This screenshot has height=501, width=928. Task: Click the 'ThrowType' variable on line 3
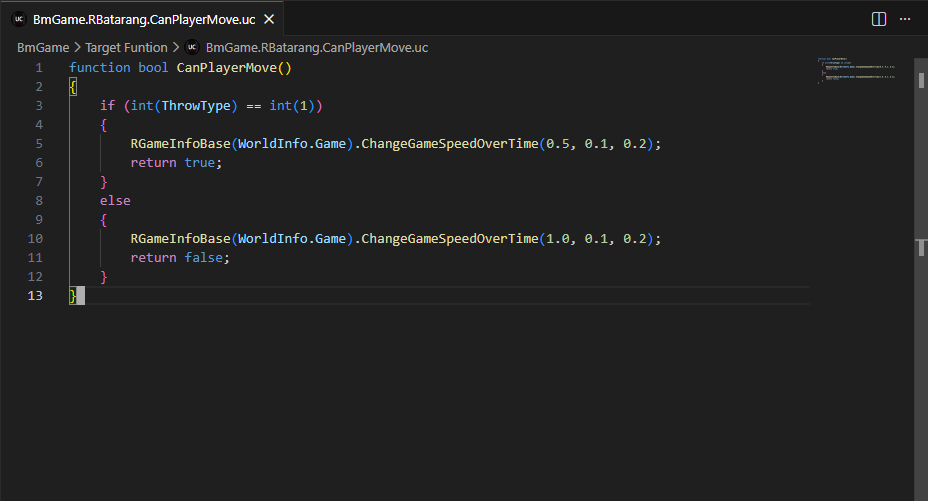point(196,106)
